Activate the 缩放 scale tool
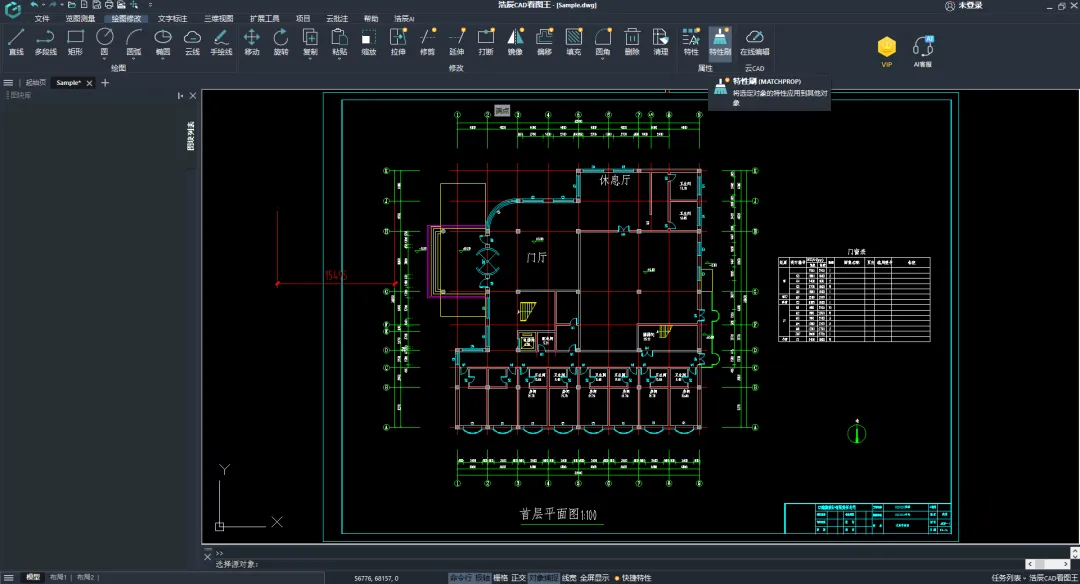 tap(368, 42)
